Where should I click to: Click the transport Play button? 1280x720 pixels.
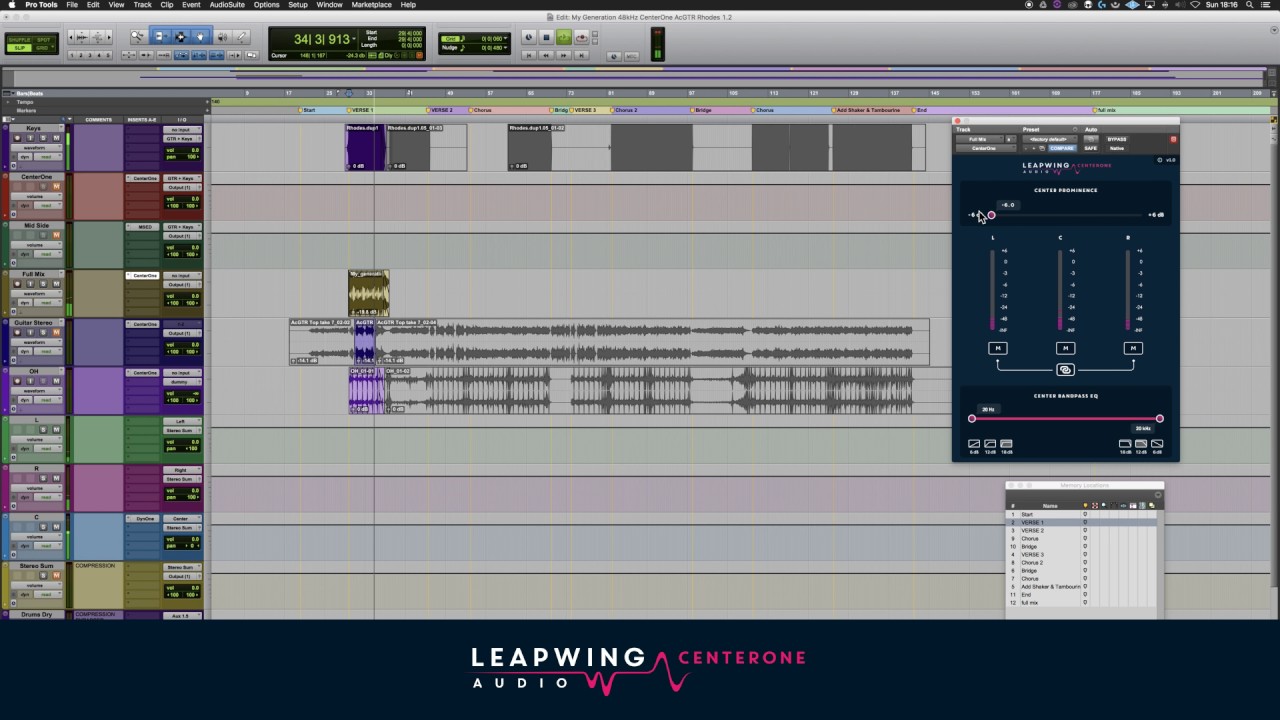coord(564,37)
